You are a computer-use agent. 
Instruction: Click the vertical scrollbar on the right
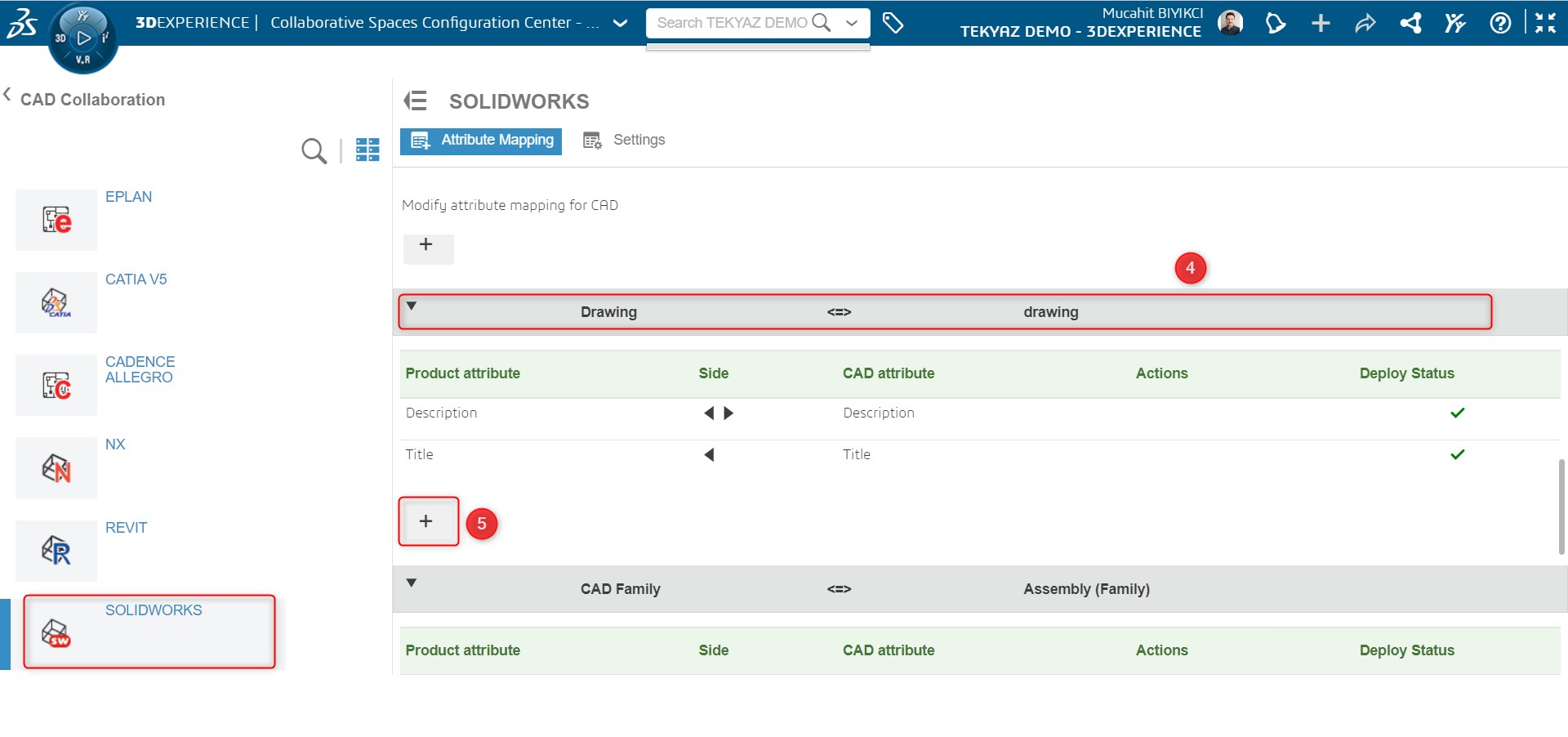point(1561,507)
